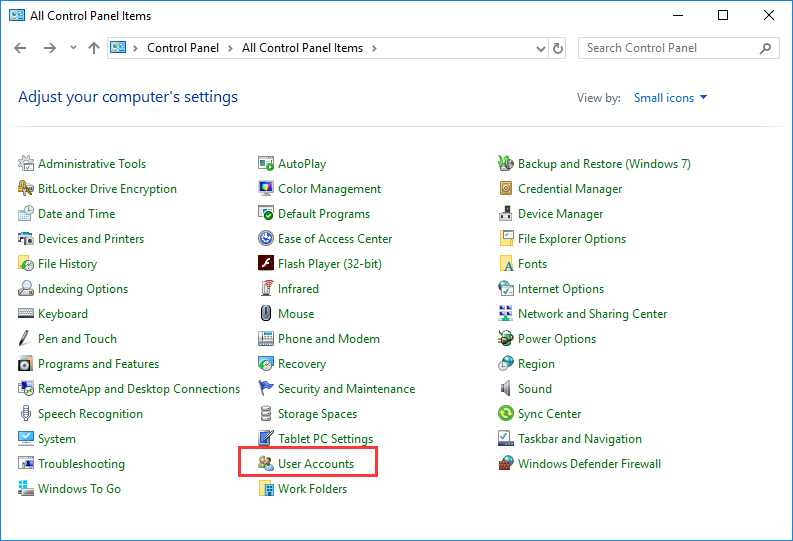Open the address bar history dropdown
Screen dimensions: 793x541
point(541,48)
